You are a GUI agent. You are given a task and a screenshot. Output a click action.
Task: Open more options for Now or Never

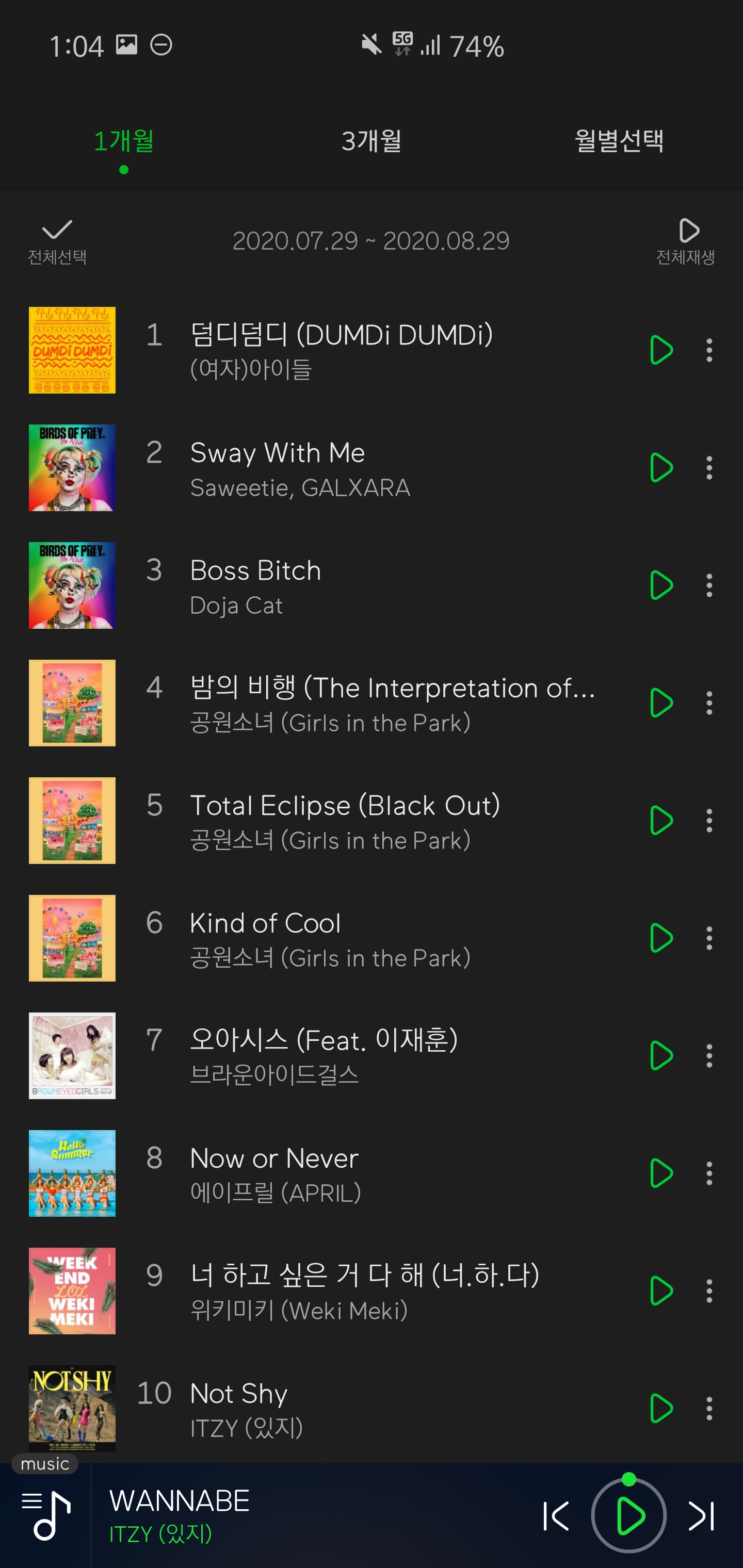[x=709, y=1173]
